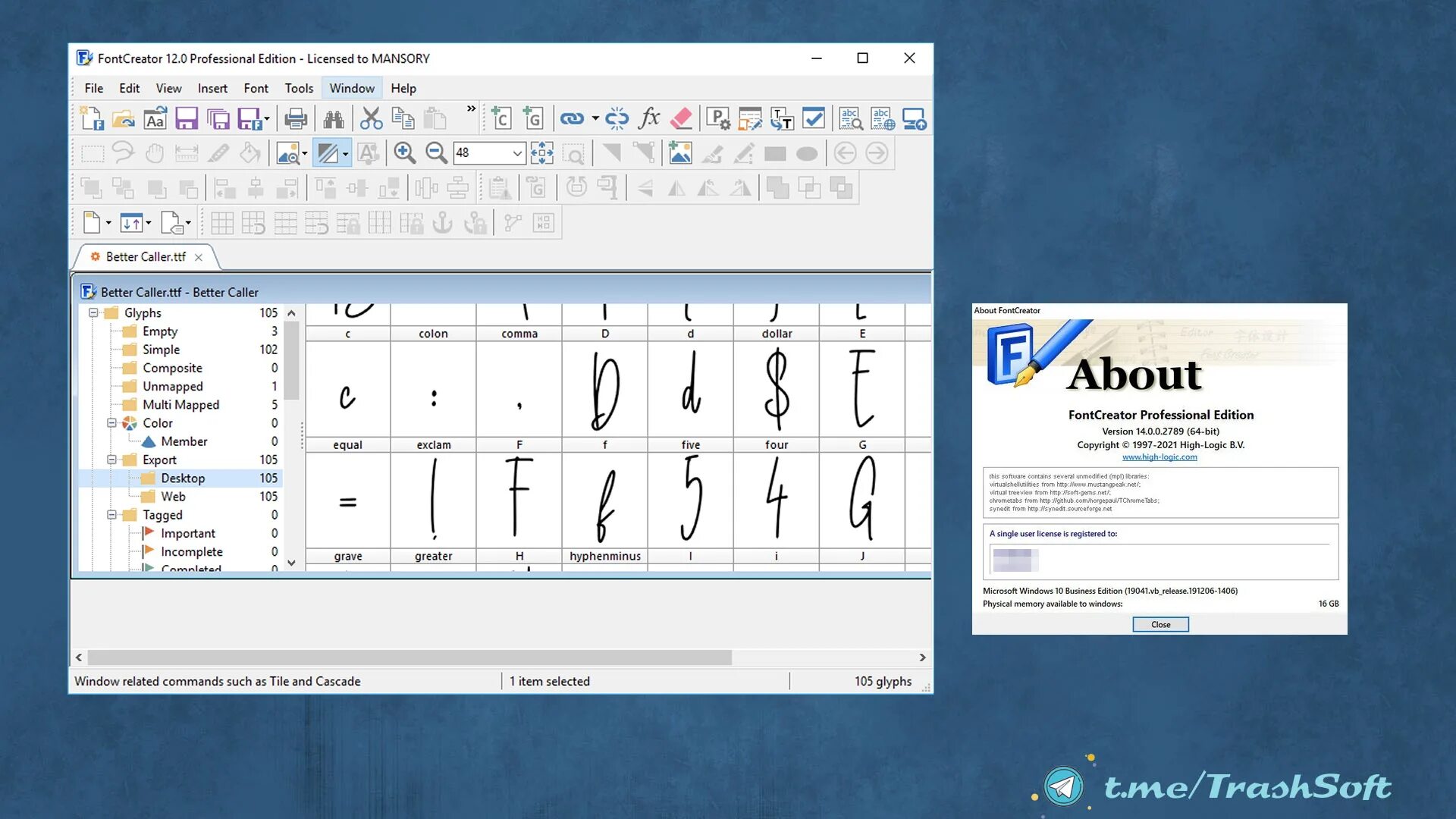
Task: Toggle the fill outline diagonal-square button
Action: 327,153
